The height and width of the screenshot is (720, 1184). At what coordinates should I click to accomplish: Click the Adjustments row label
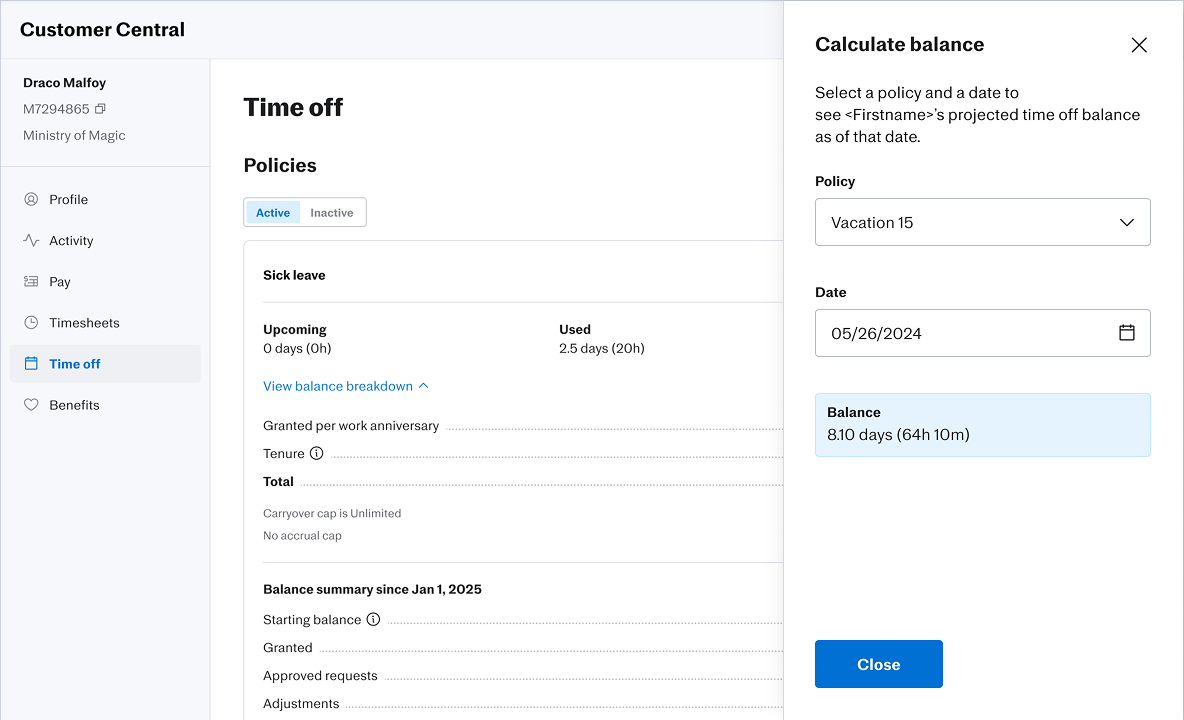pos(301,703)
